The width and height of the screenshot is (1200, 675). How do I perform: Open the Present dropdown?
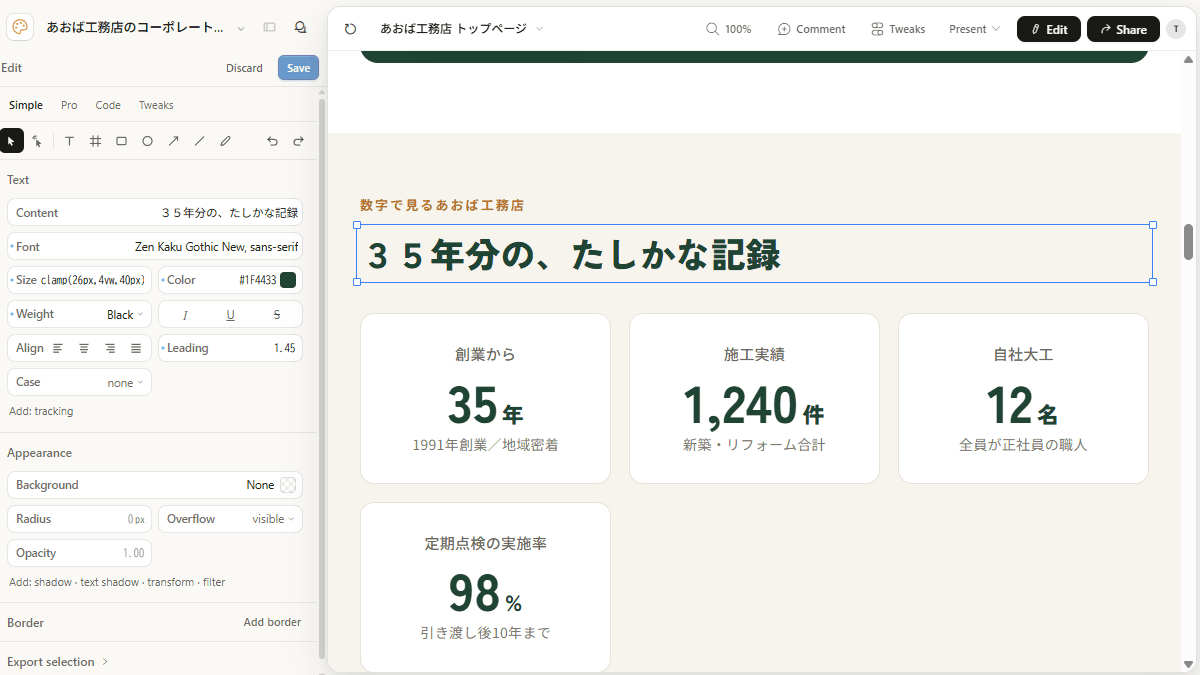point(974,29)
